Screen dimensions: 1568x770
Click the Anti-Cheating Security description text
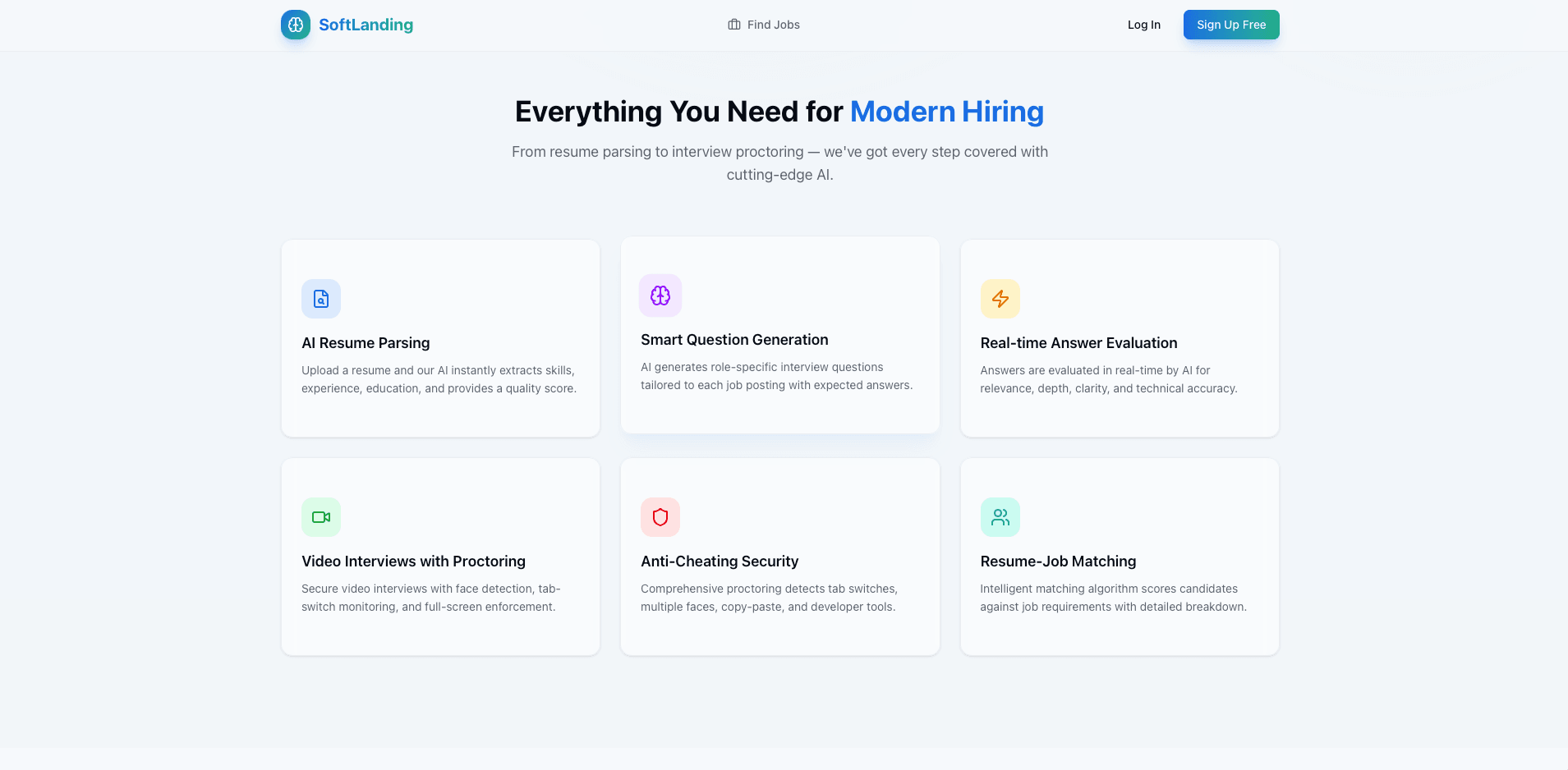[x=769, y=598]
